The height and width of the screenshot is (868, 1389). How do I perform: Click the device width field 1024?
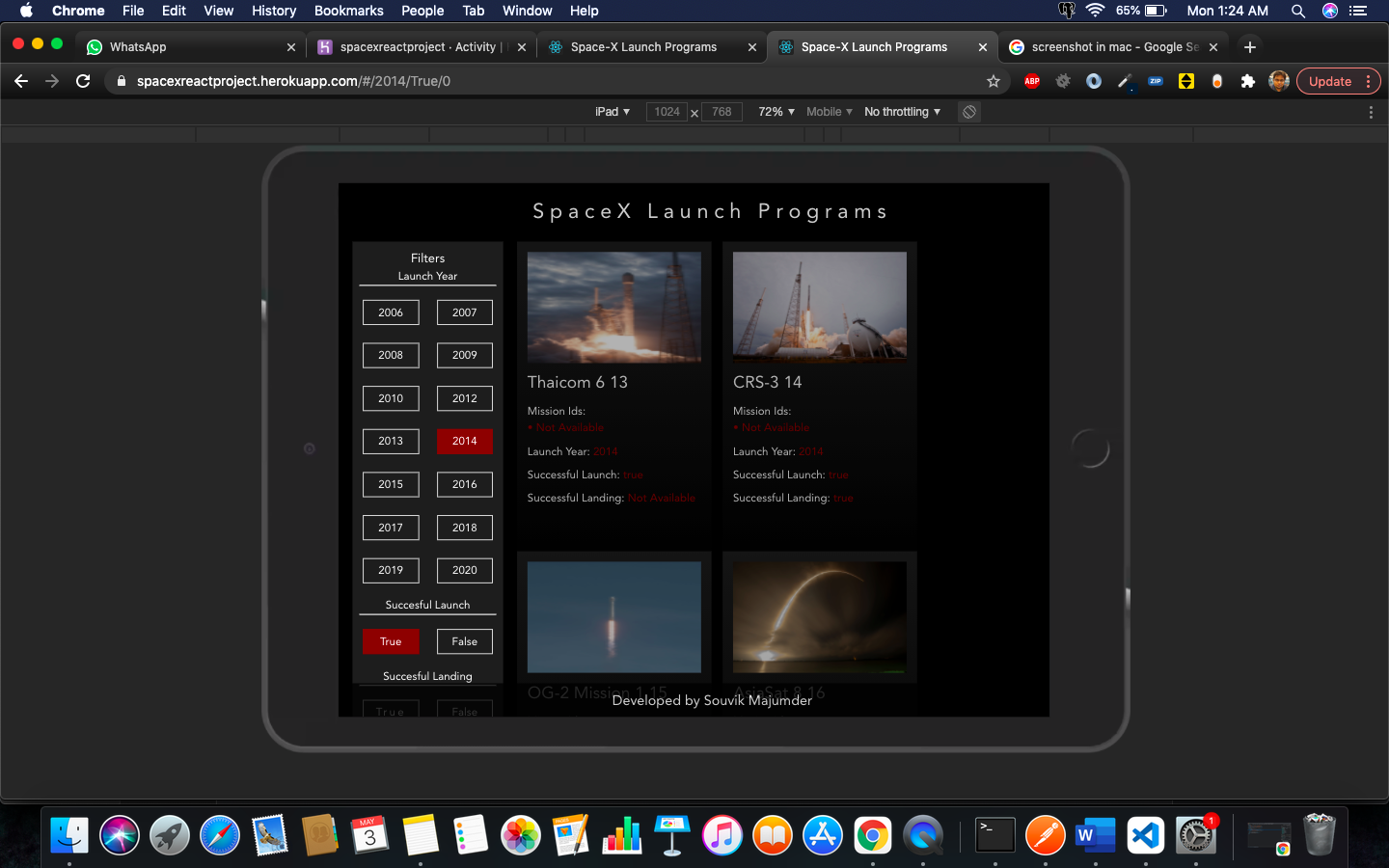click(667, 112)
